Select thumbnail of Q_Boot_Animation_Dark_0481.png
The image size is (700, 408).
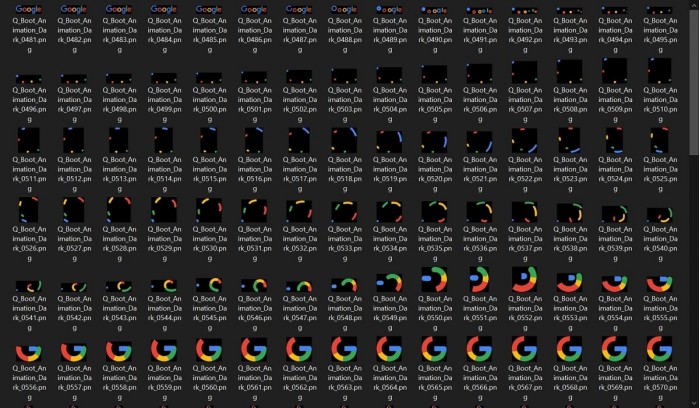pos(29,9)
